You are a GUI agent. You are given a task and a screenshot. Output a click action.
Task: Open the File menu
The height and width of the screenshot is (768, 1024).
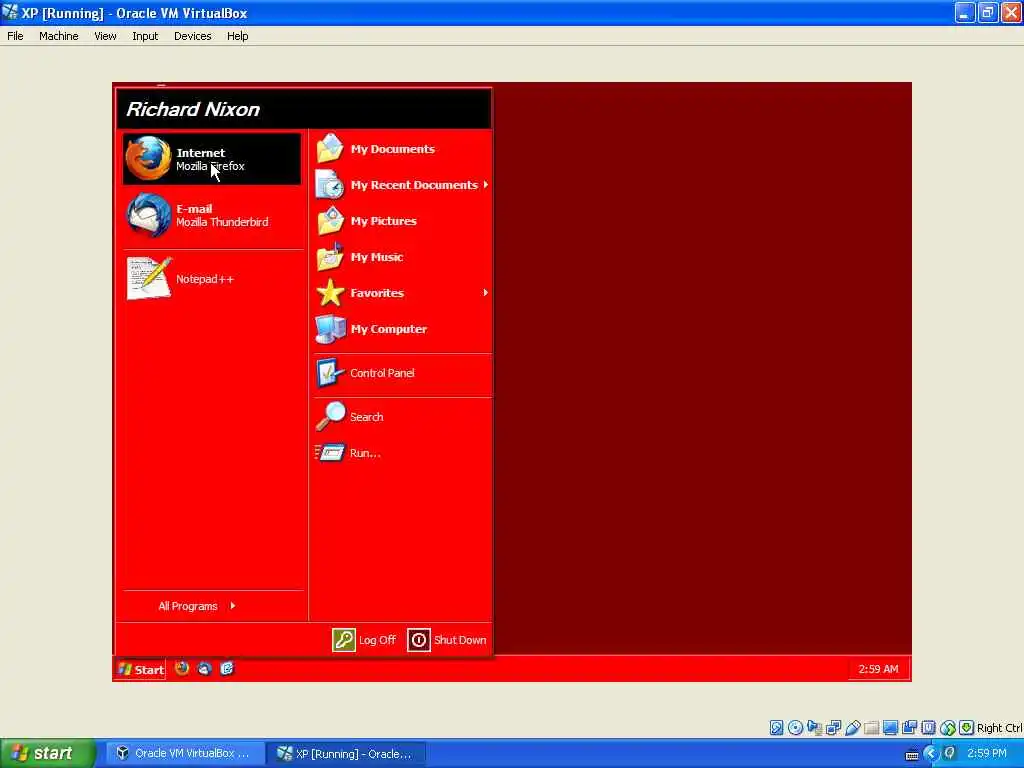click(x=15, y=36)
